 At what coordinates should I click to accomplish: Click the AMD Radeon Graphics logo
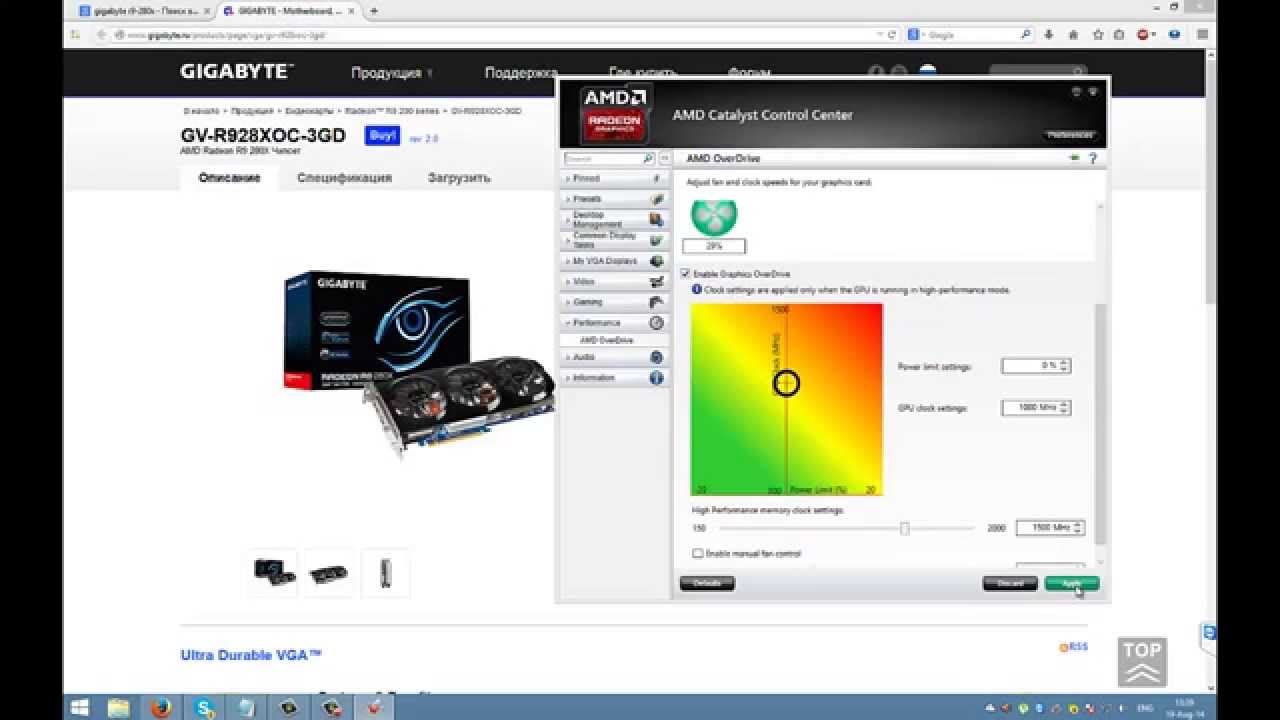[x=615, y=112]
